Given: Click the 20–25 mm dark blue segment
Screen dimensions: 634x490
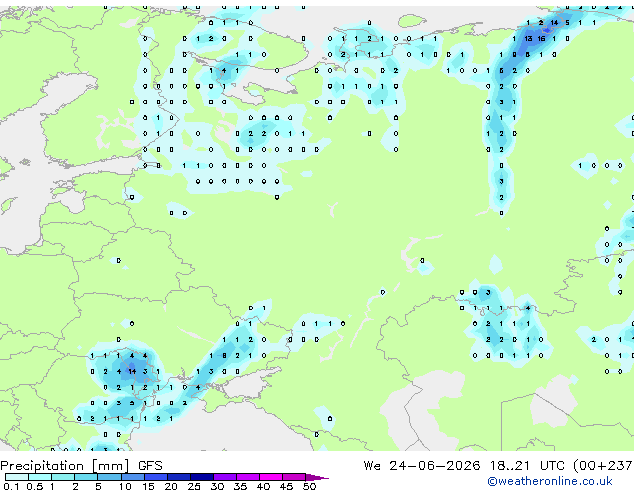Looking at the screenshot, I should pos(178,477).
